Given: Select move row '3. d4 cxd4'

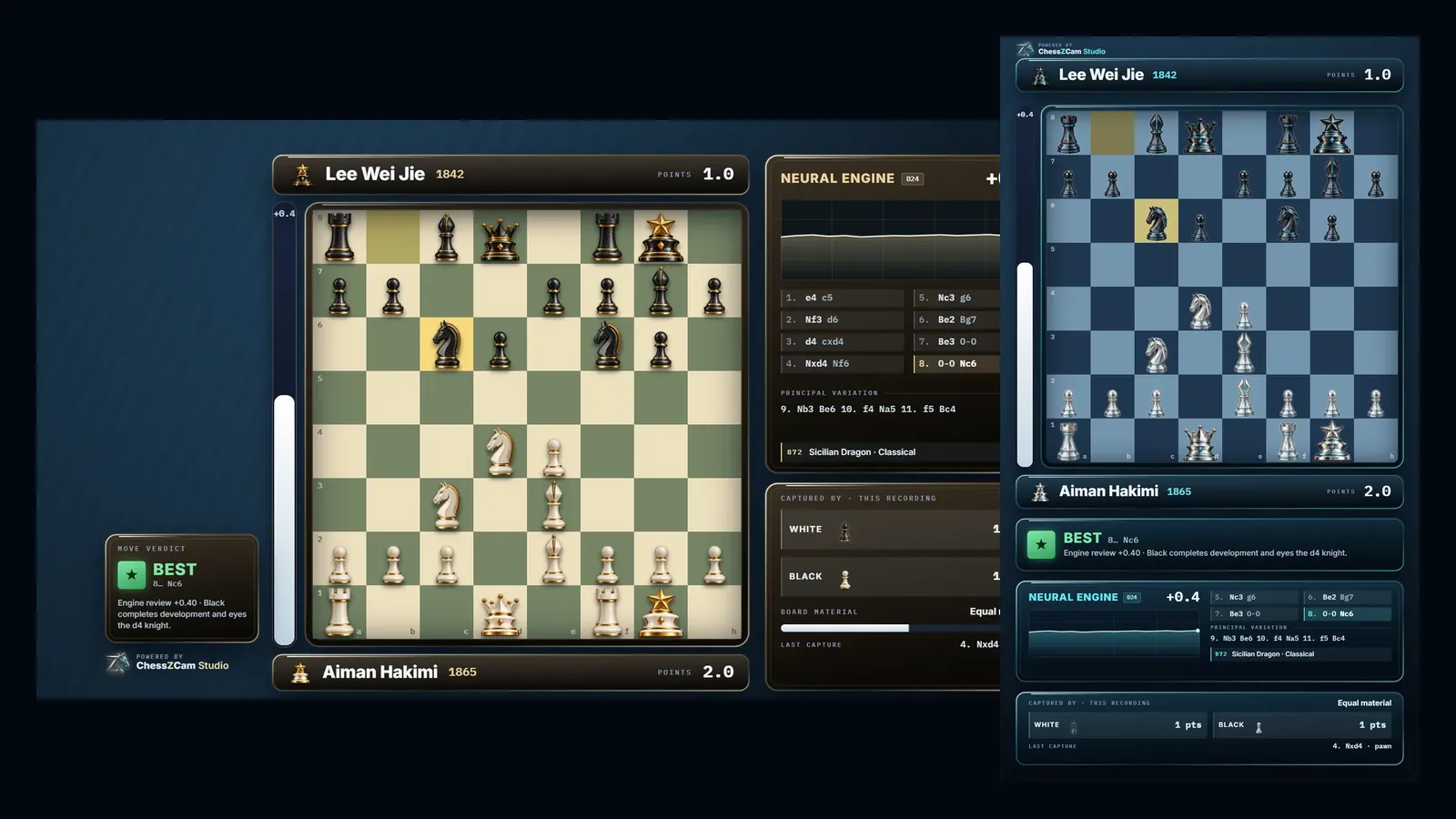Looking at the screenshot, I should (x=843, y=341).
